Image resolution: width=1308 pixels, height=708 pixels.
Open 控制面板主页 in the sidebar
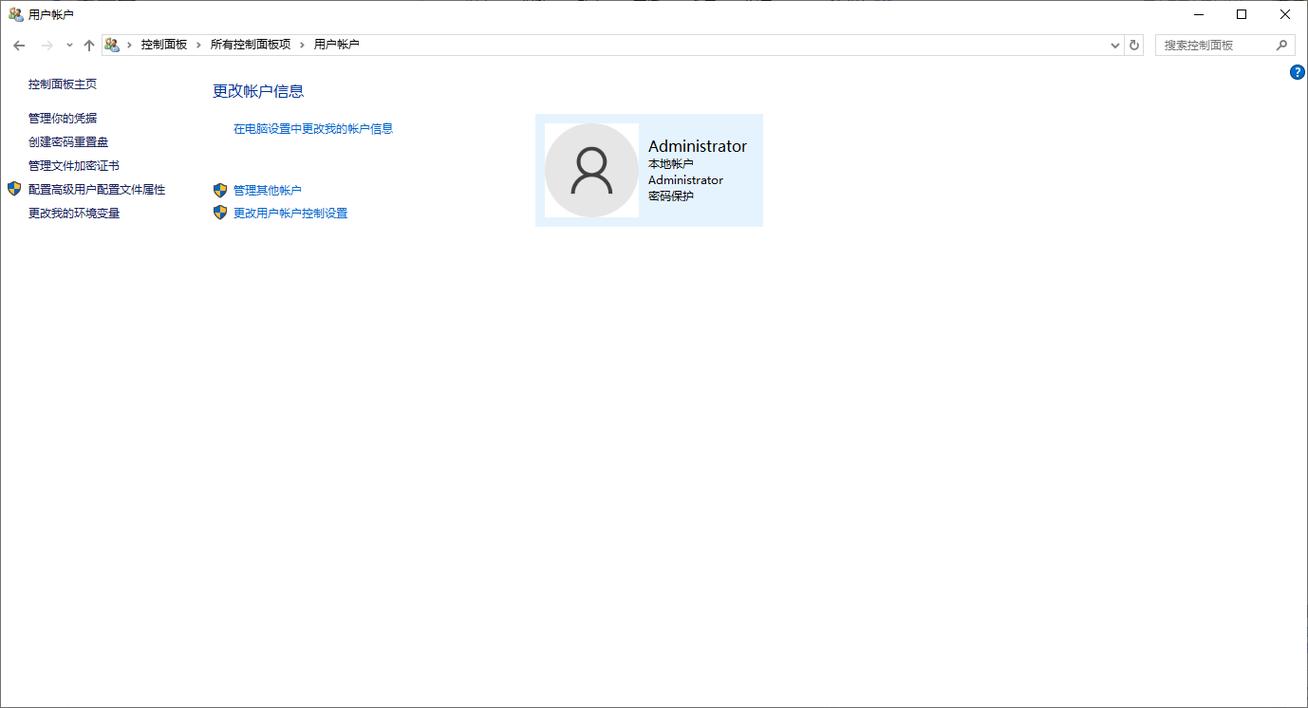[x=62, y=85]
